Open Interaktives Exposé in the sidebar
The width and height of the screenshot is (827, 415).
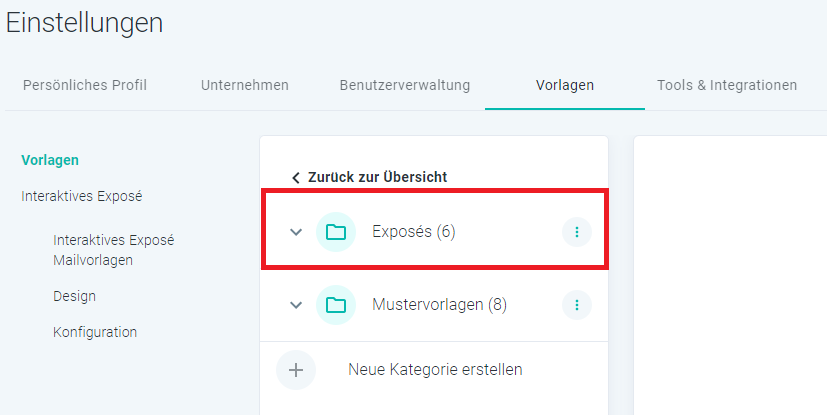82,196
